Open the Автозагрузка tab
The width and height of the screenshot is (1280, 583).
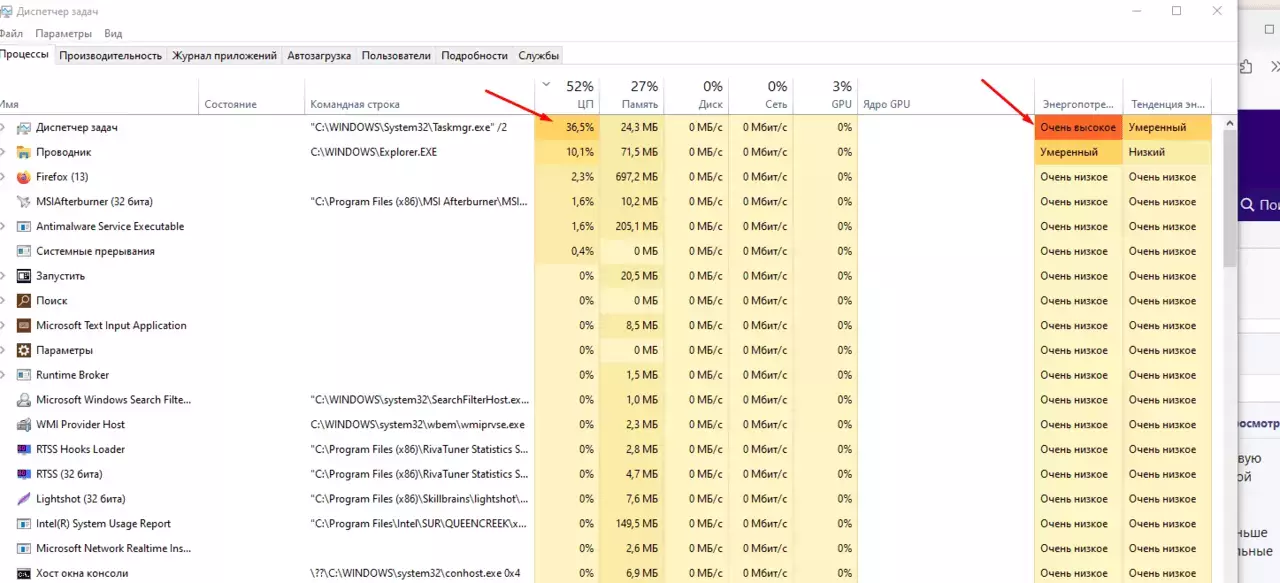[319, 56]
